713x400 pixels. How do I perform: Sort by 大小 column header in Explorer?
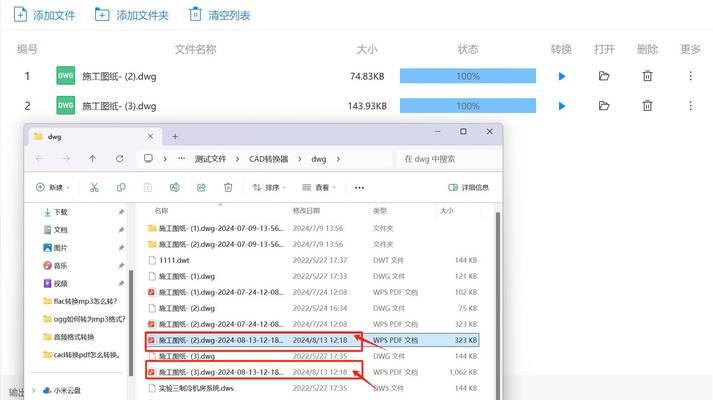[447, 210]
